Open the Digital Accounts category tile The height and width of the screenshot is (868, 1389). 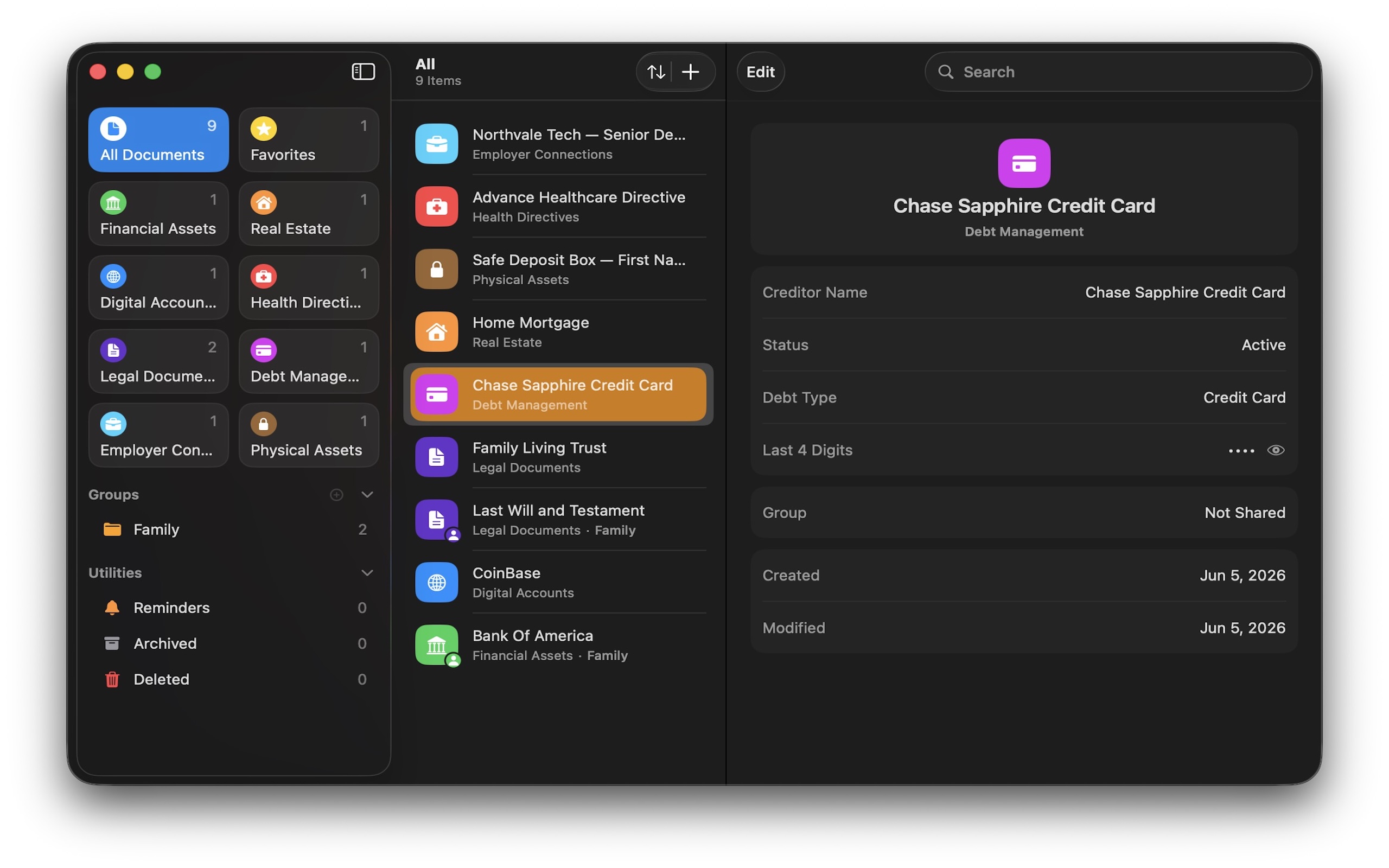(158, 287)
